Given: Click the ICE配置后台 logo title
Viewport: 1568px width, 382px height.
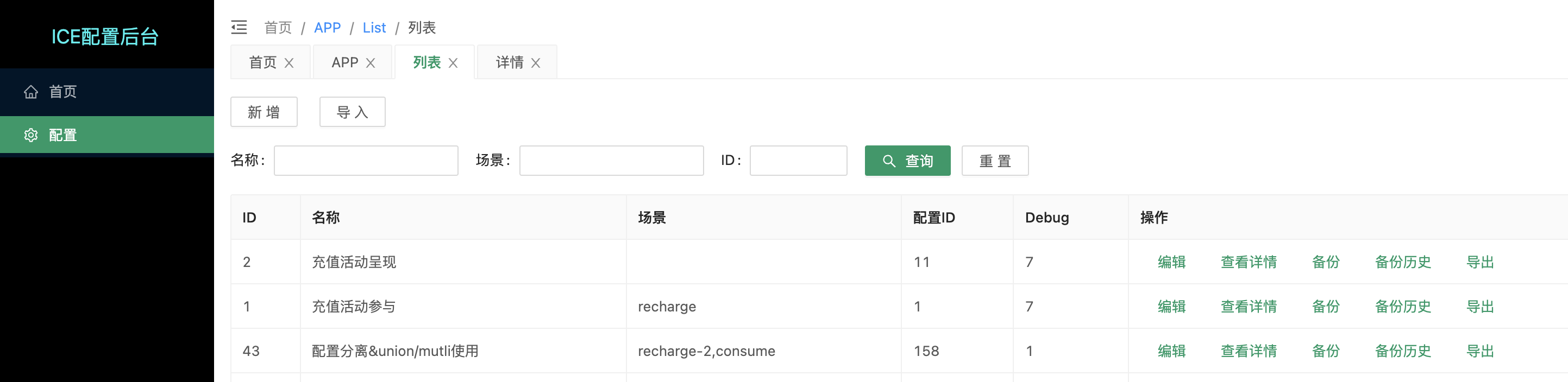Looking at the screenshot, I should coord(105,36).
